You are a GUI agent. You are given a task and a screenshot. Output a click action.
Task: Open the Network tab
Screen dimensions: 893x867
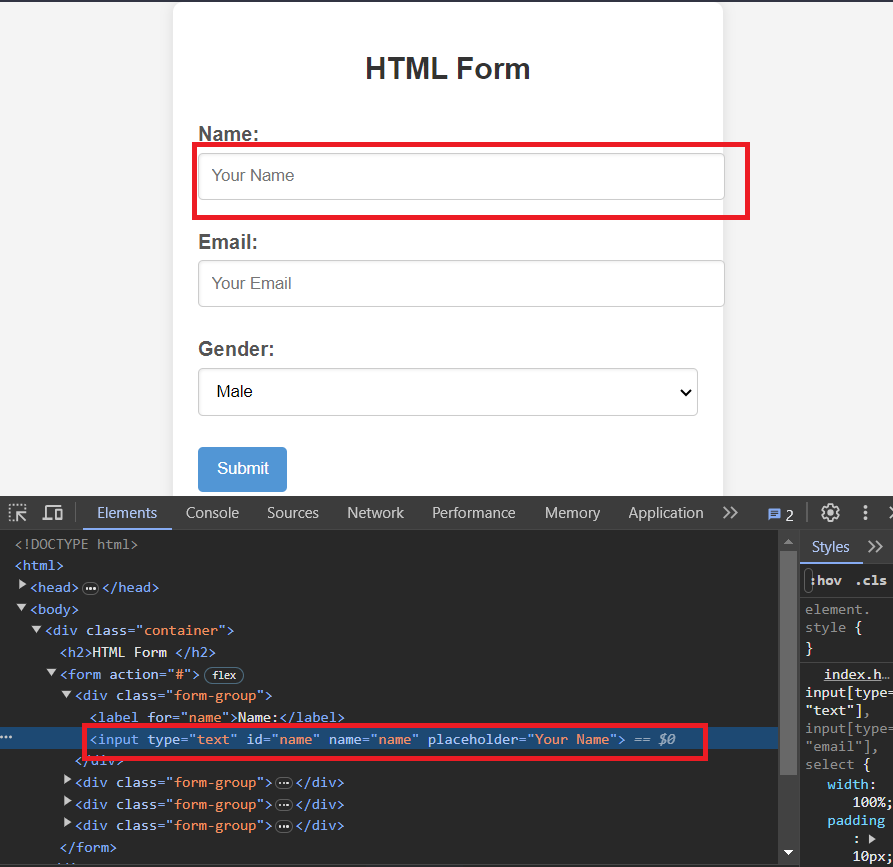coord(375,513)
